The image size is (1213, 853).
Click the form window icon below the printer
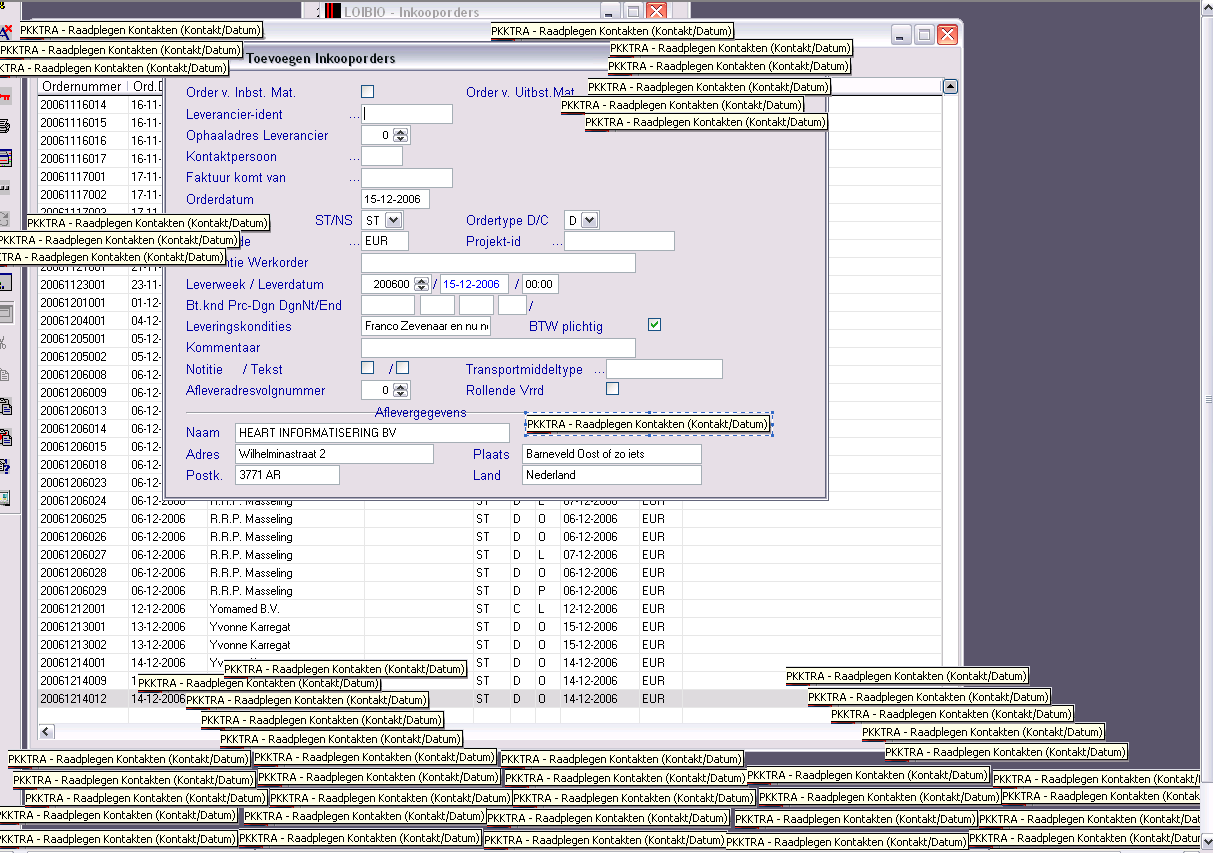[x=5, y=158]
